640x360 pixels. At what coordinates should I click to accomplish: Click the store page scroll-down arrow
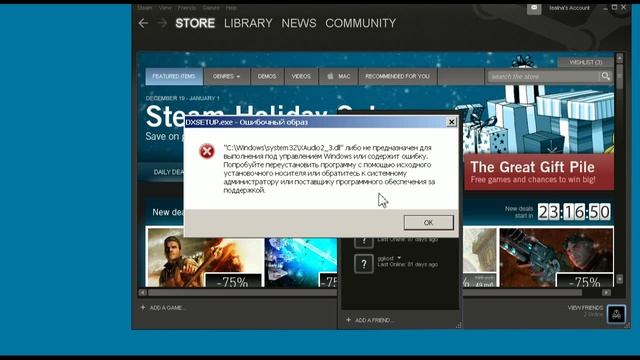point(620,279)
